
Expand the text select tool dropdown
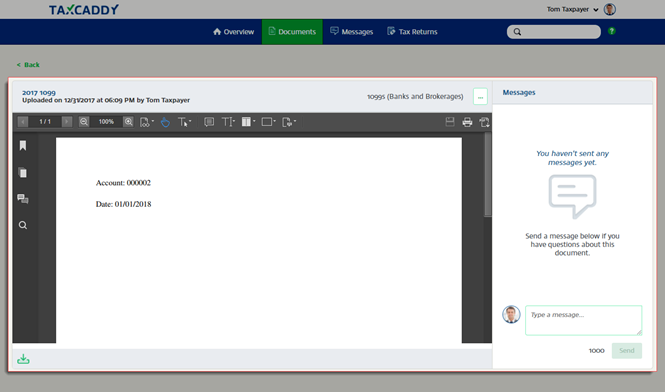[190, 121]
